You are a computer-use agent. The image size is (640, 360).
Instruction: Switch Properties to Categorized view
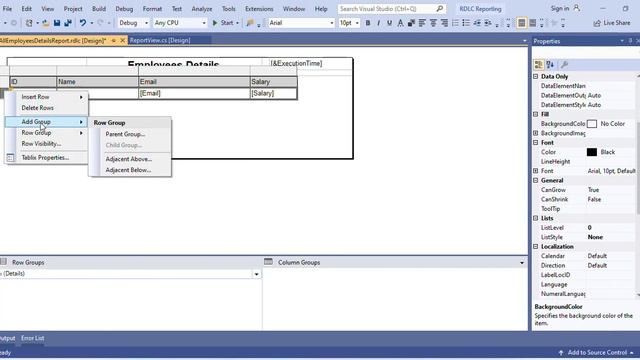539,64
